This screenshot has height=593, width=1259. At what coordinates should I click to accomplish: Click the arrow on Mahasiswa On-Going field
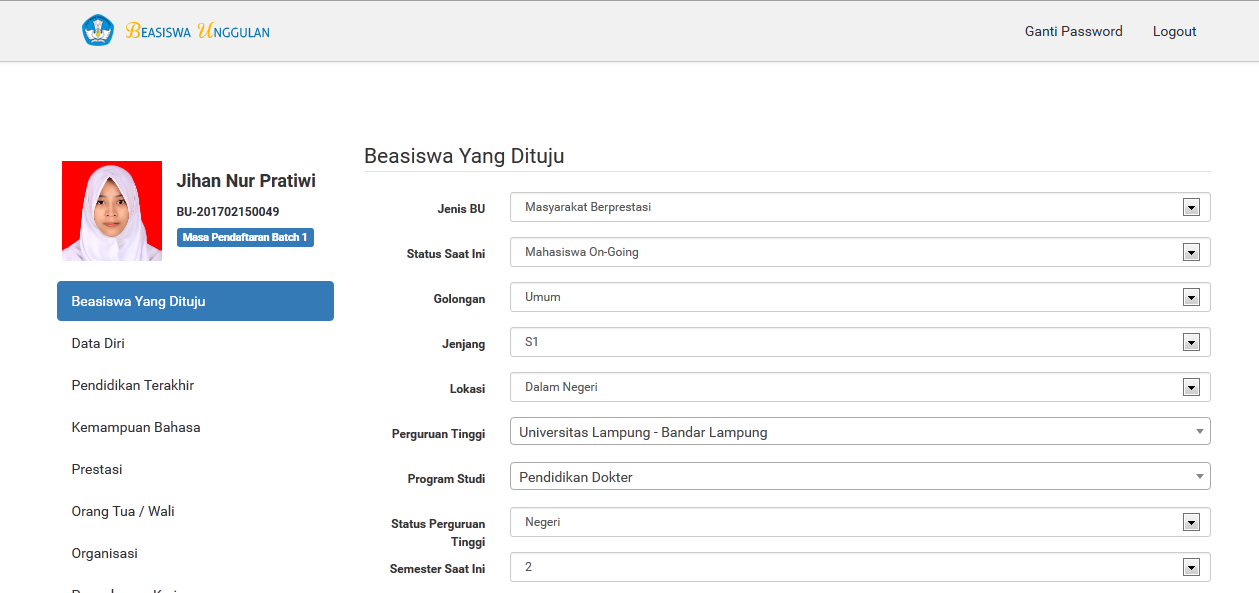tap(1191, 253)
